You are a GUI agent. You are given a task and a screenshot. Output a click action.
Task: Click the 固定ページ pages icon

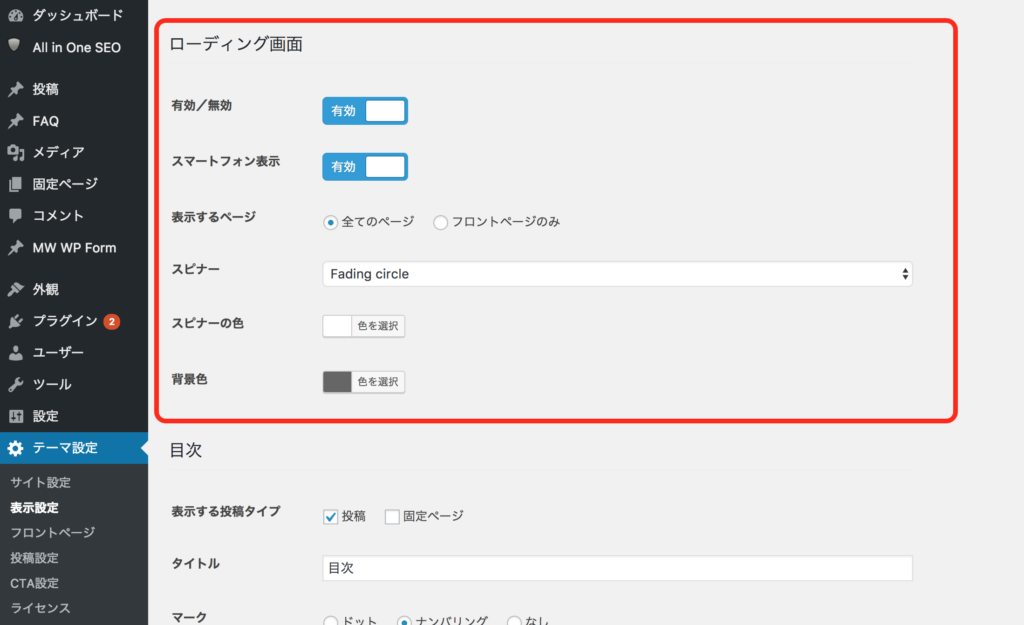pyautogui.click(x=15, y=184)
